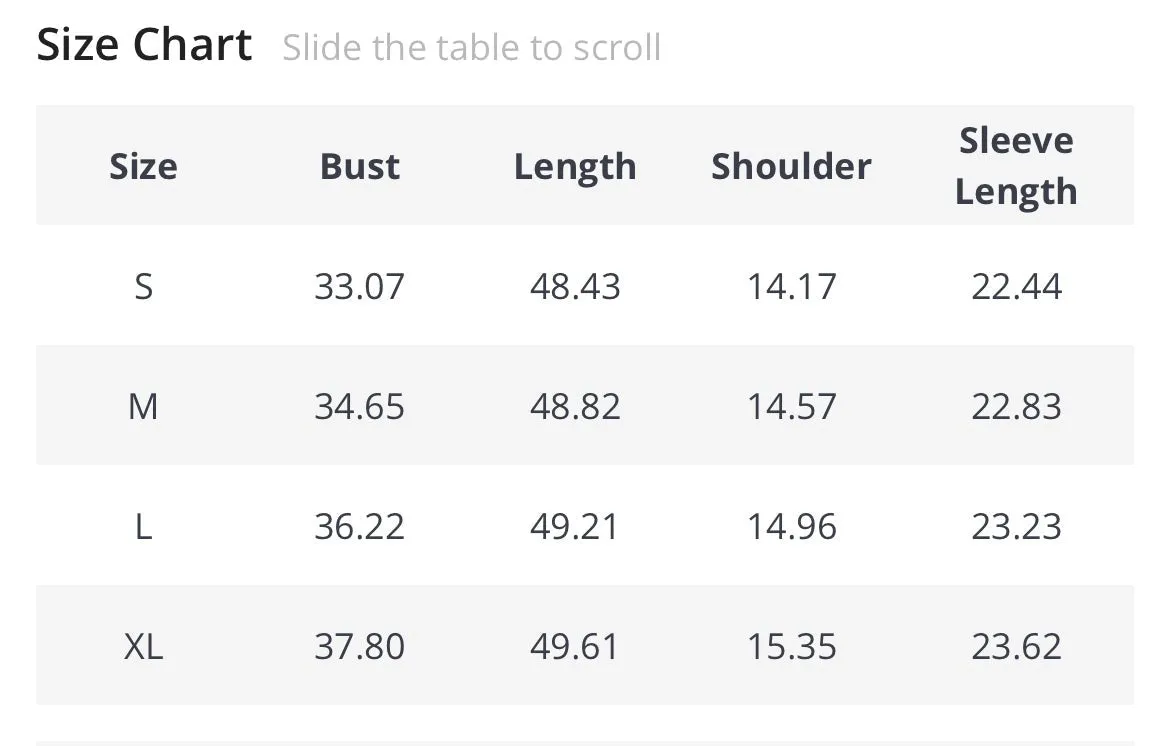Screen dimensions: 1170x746
Task: Click length value 48.82 for size M
Action: (x=575, y=407)
